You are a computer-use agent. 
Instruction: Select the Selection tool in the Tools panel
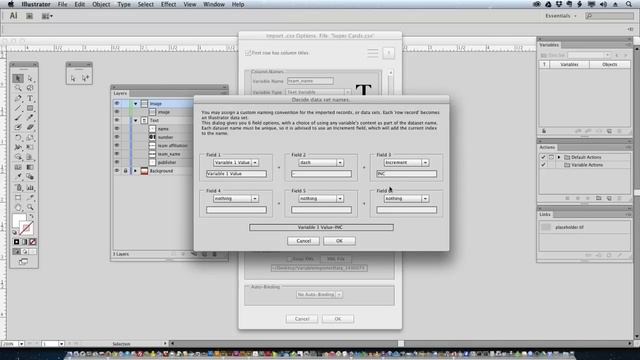pyautogui.click(x=18, y=78)
